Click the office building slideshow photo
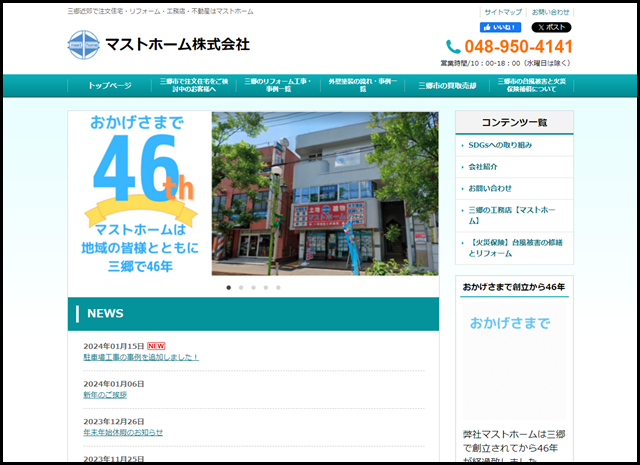The image size is (640, 465). pyautogui.click(x=325, y=194)
